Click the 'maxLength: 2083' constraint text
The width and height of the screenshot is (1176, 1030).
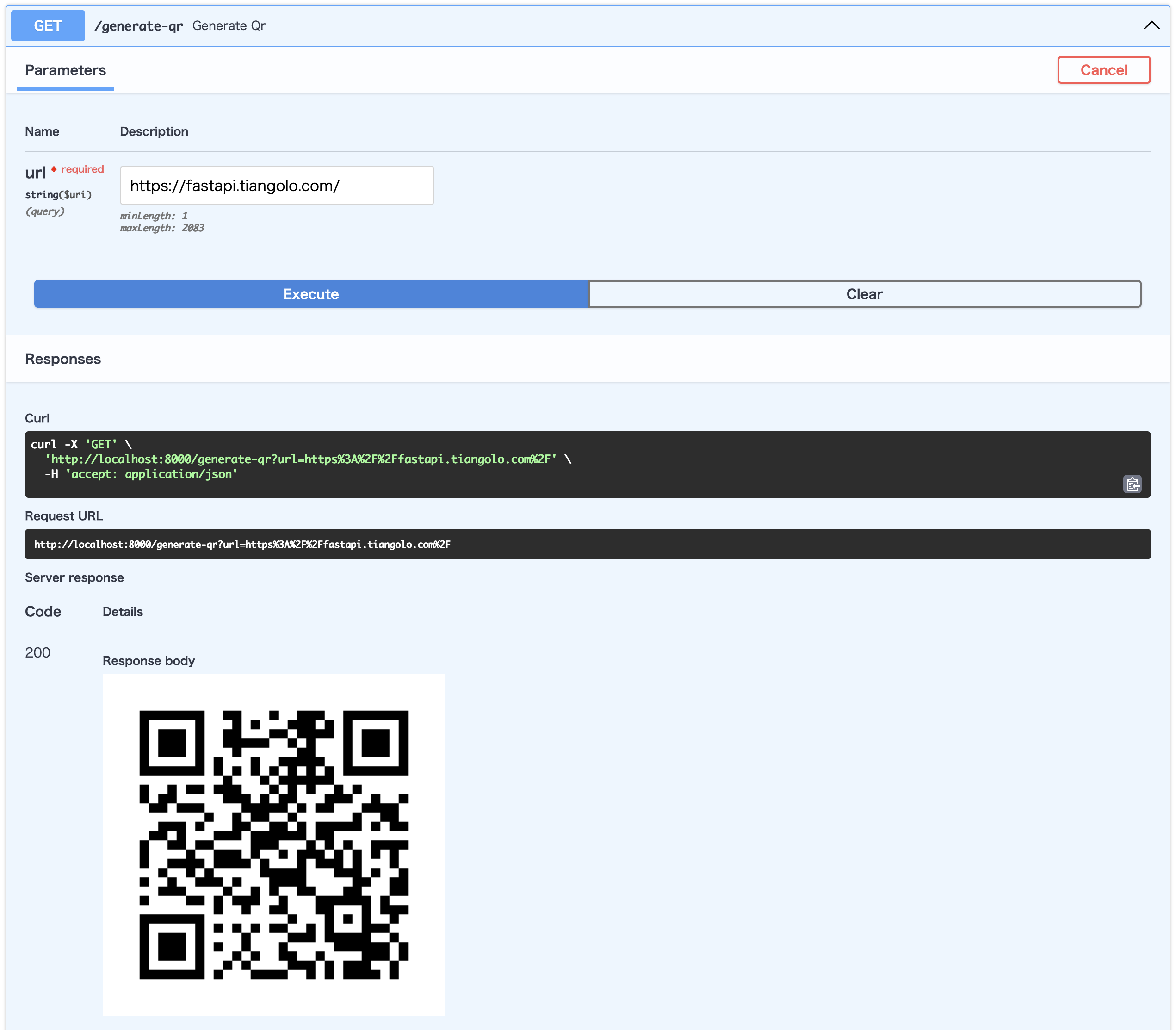pos(162,228)
